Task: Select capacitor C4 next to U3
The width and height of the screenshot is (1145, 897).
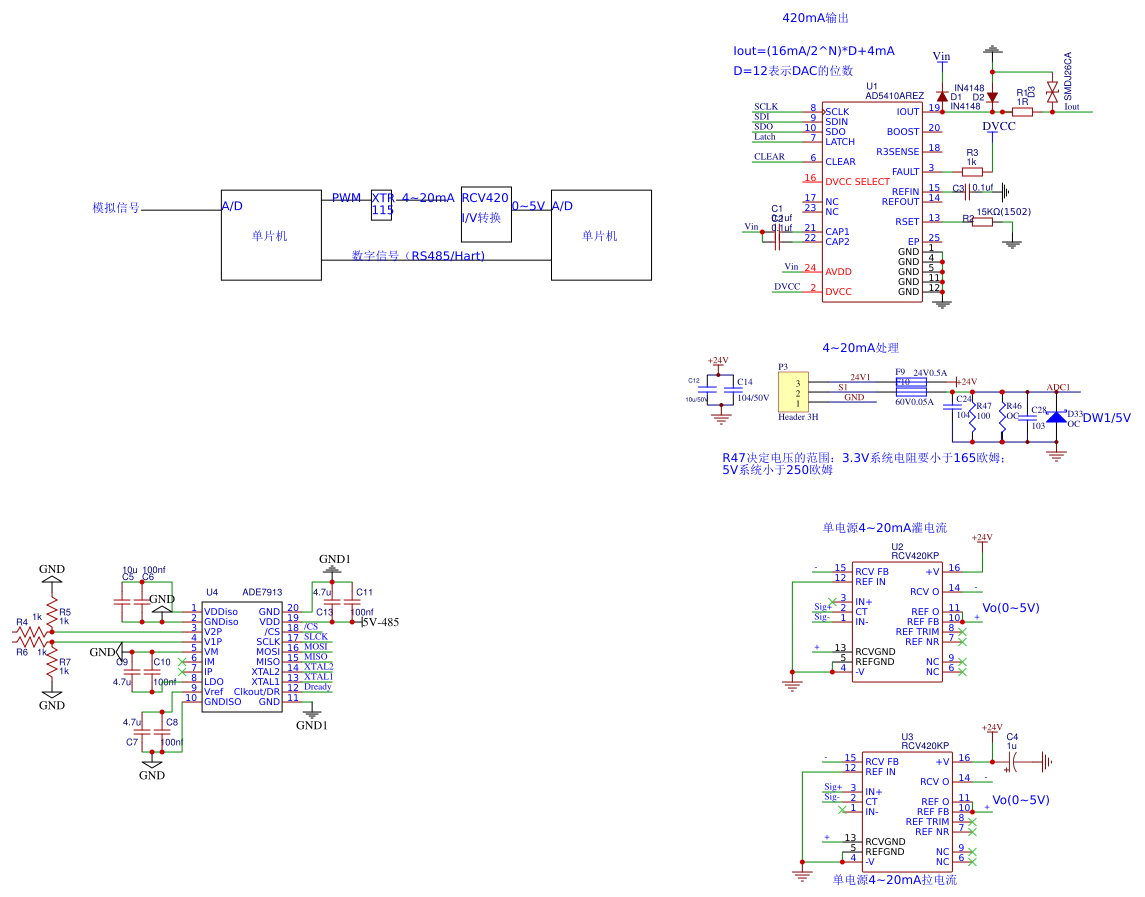Action: [1012, 762]
